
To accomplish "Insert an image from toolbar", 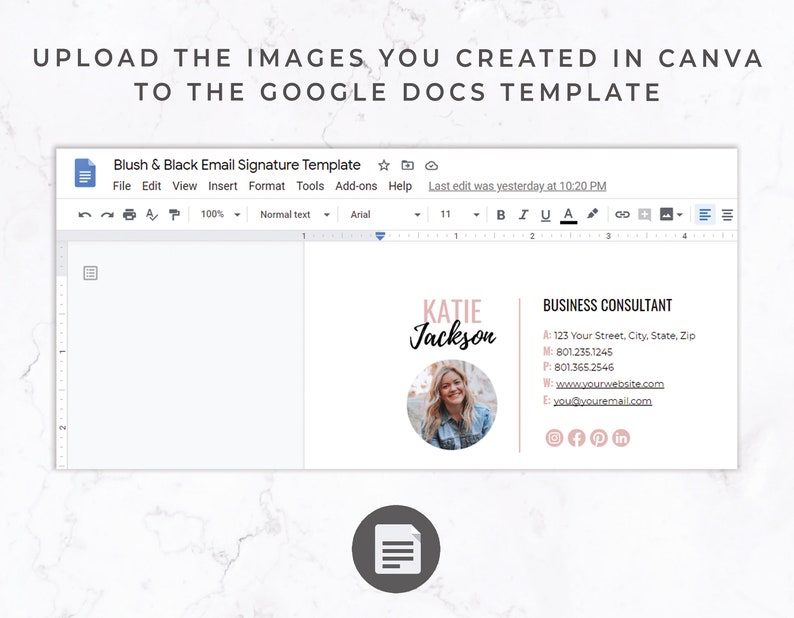I will point(666,214).
